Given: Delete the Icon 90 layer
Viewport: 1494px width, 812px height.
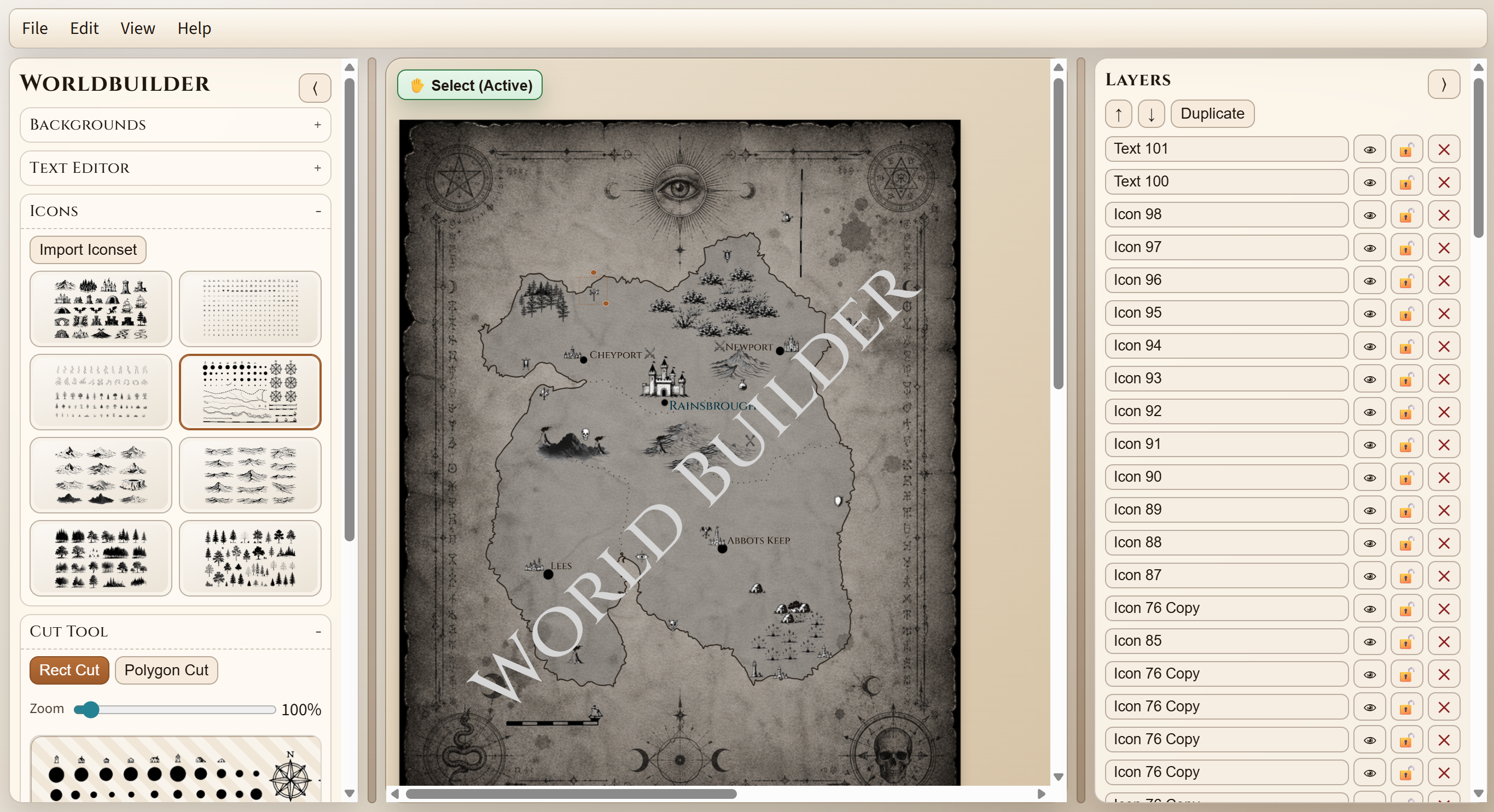Looking at the screenshot, I should pos(1444,477).
